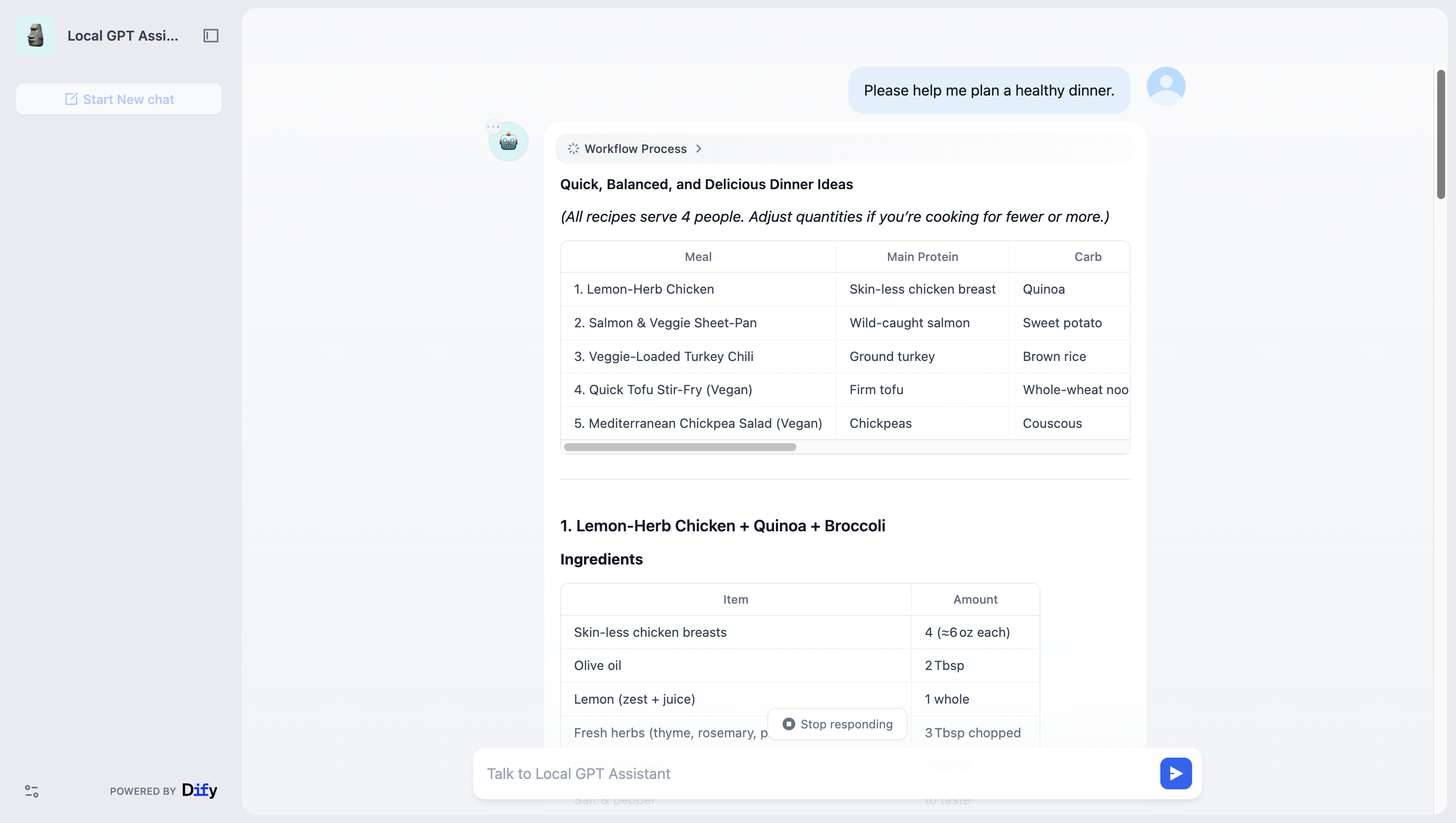Click the stop circle icon
Screen dimensions: 1456x823
pyautogui.click(x=788, y=724)
